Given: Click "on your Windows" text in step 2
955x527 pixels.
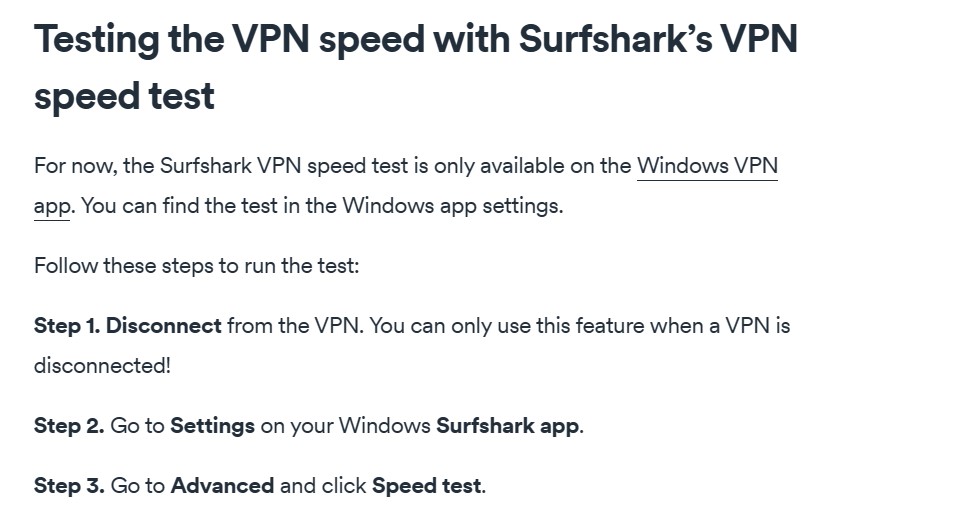Looking at the screenshot, I should click(x=345, y=426).
